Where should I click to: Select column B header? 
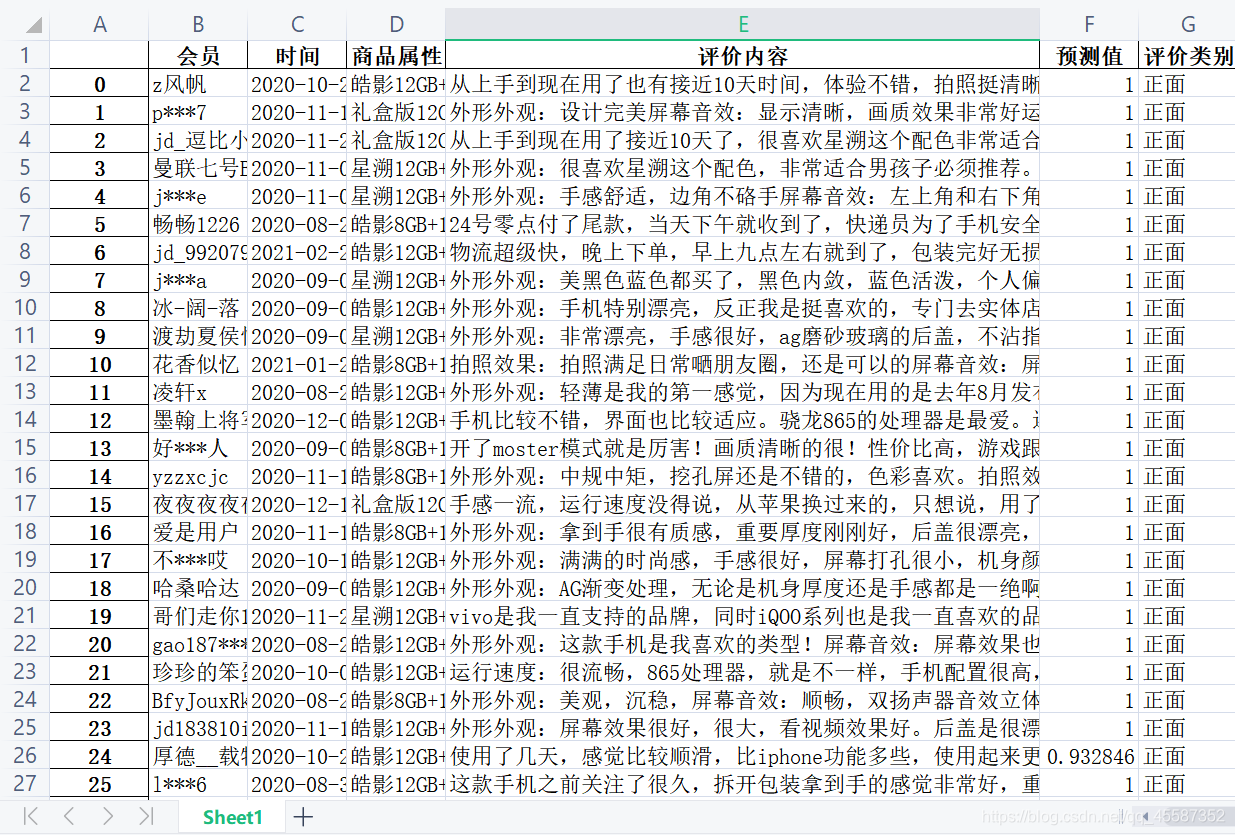click(198, 25)
